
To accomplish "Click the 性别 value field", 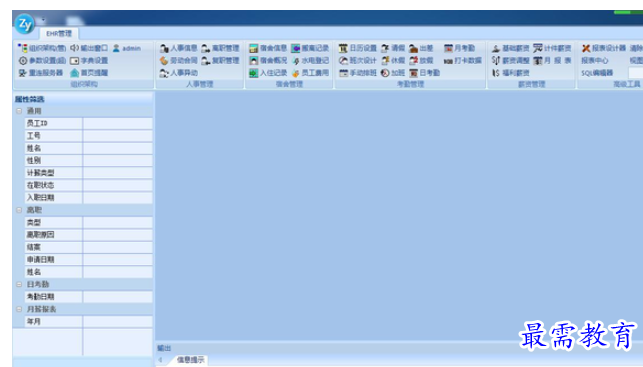I will pyautogui.click(x=118, y=160).
